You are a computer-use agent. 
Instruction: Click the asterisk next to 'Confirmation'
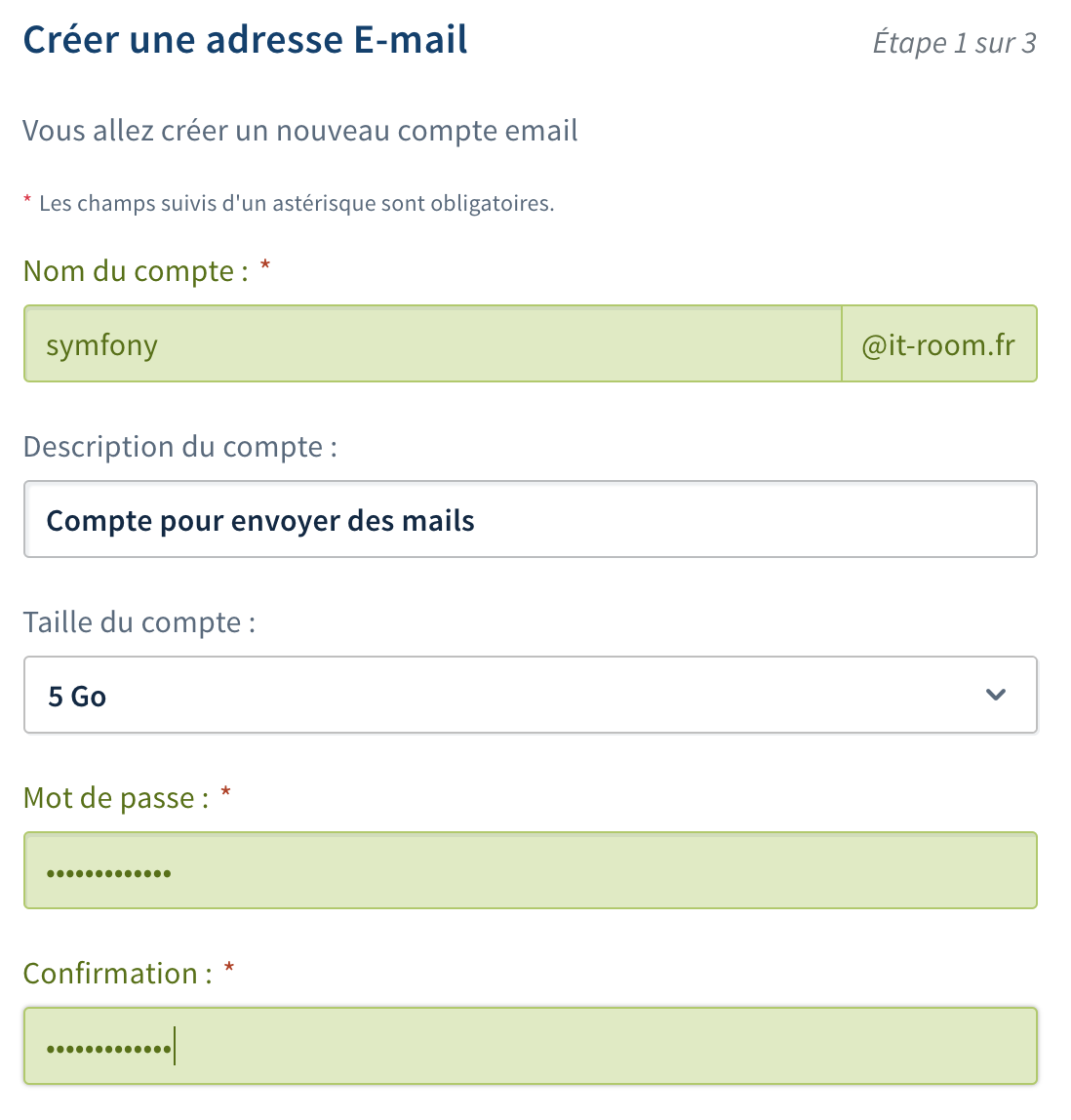(227, 968)
